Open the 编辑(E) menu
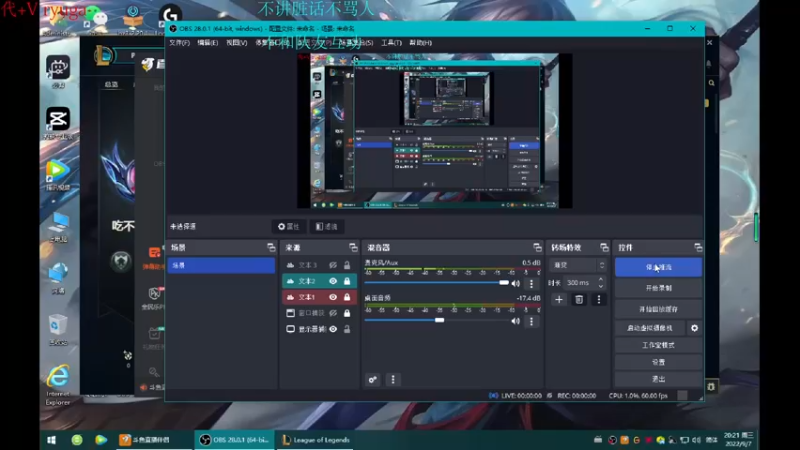 pos(208,43)
